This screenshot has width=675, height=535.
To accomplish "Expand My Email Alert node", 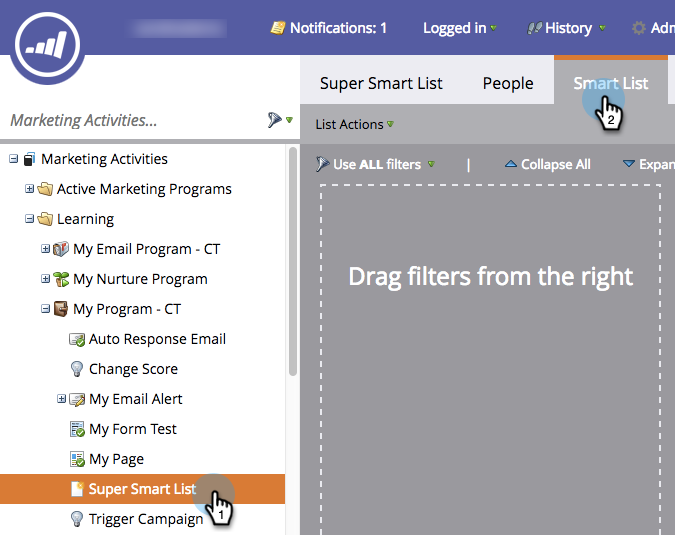I will pos(61,399).
